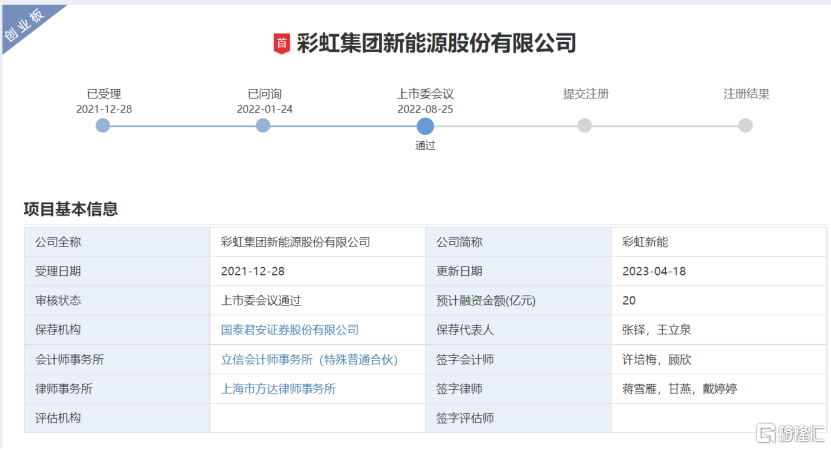Click the 评估机构 label cell
This screenshot has height=450, width=831.
[117, 418]
